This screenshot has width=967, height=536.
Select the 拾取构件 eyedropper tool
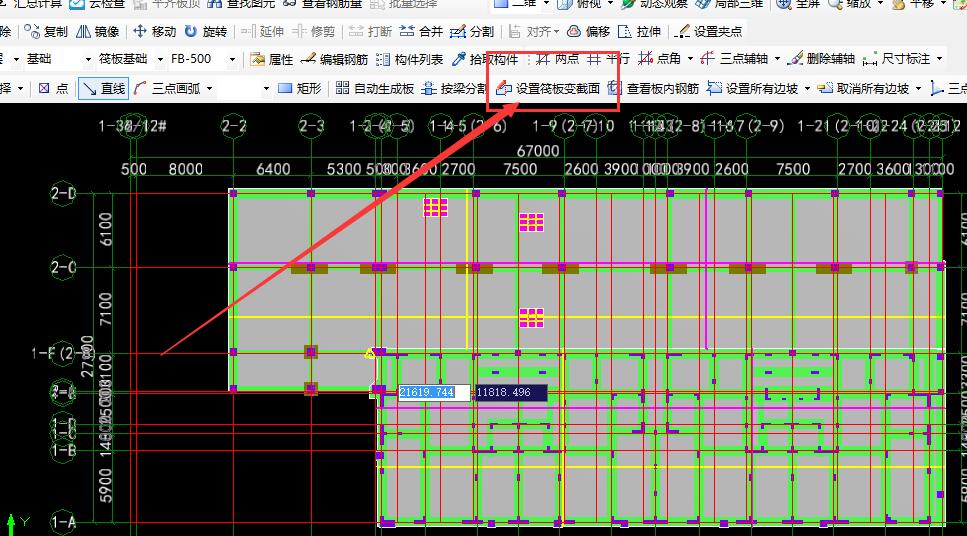pos(485,59)
